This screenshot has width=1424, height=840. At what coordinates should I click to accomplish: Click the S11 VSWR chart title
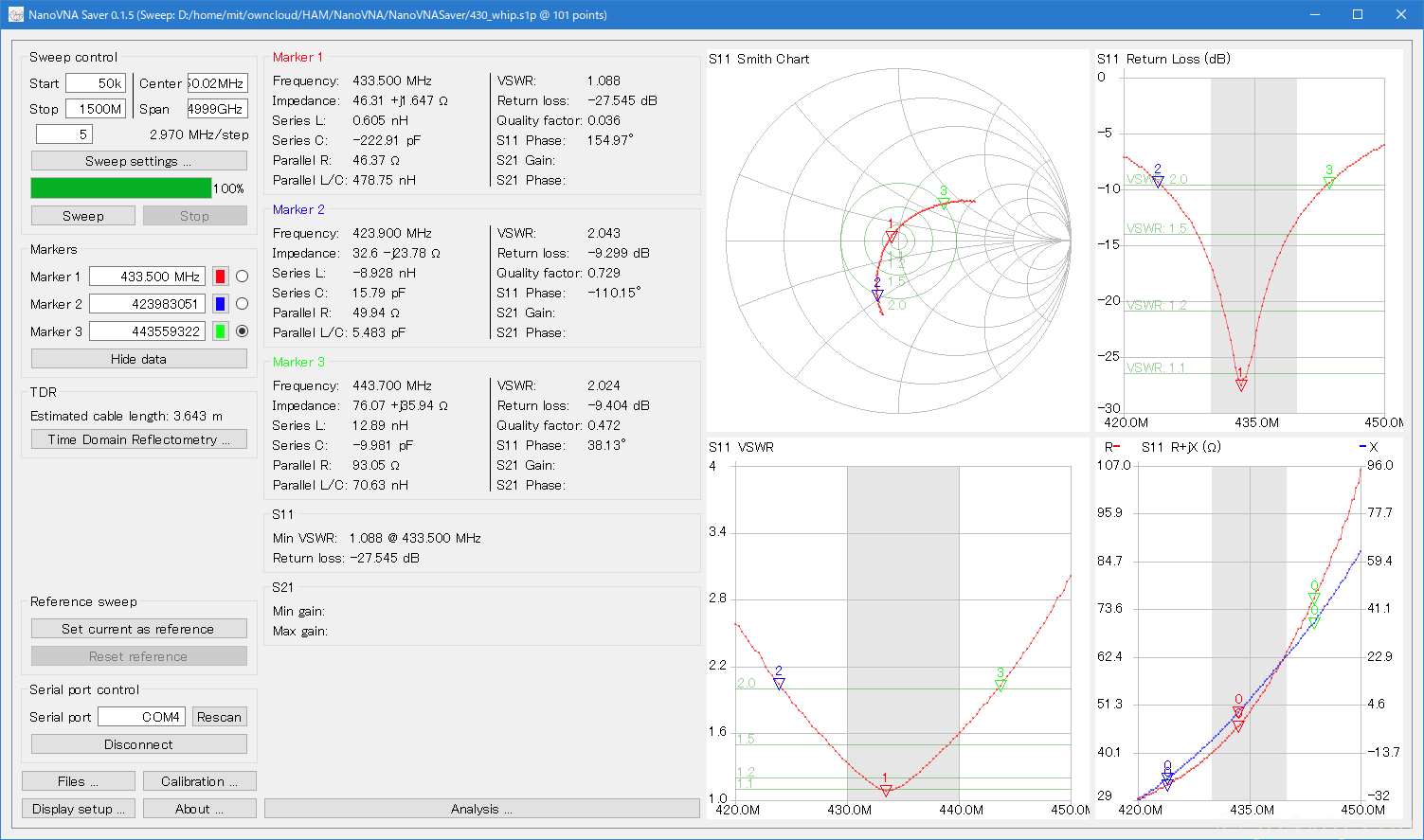tap(741, 447)
